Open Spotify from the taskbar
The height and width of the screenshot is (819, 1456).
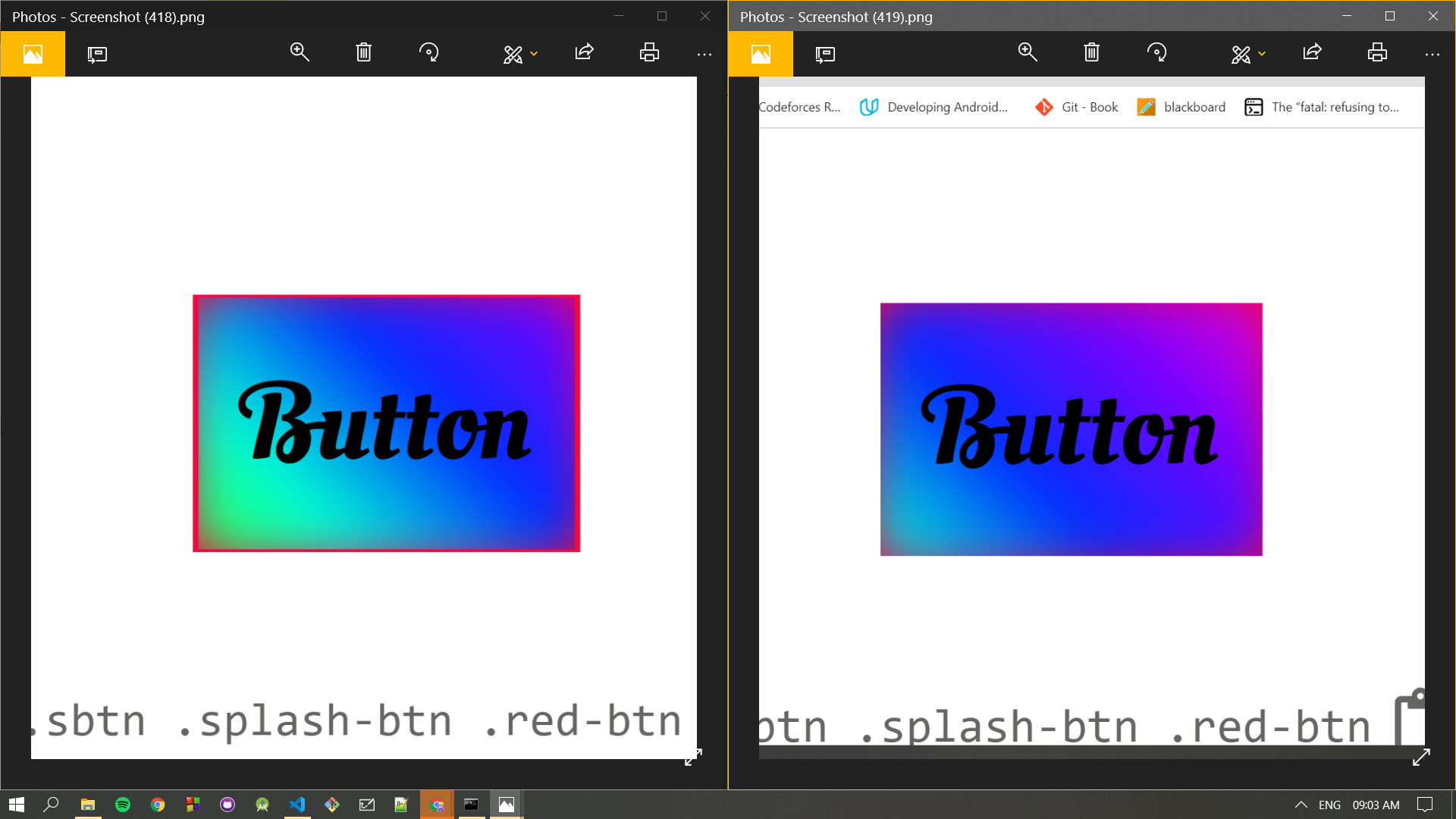[x=123, y=805]
